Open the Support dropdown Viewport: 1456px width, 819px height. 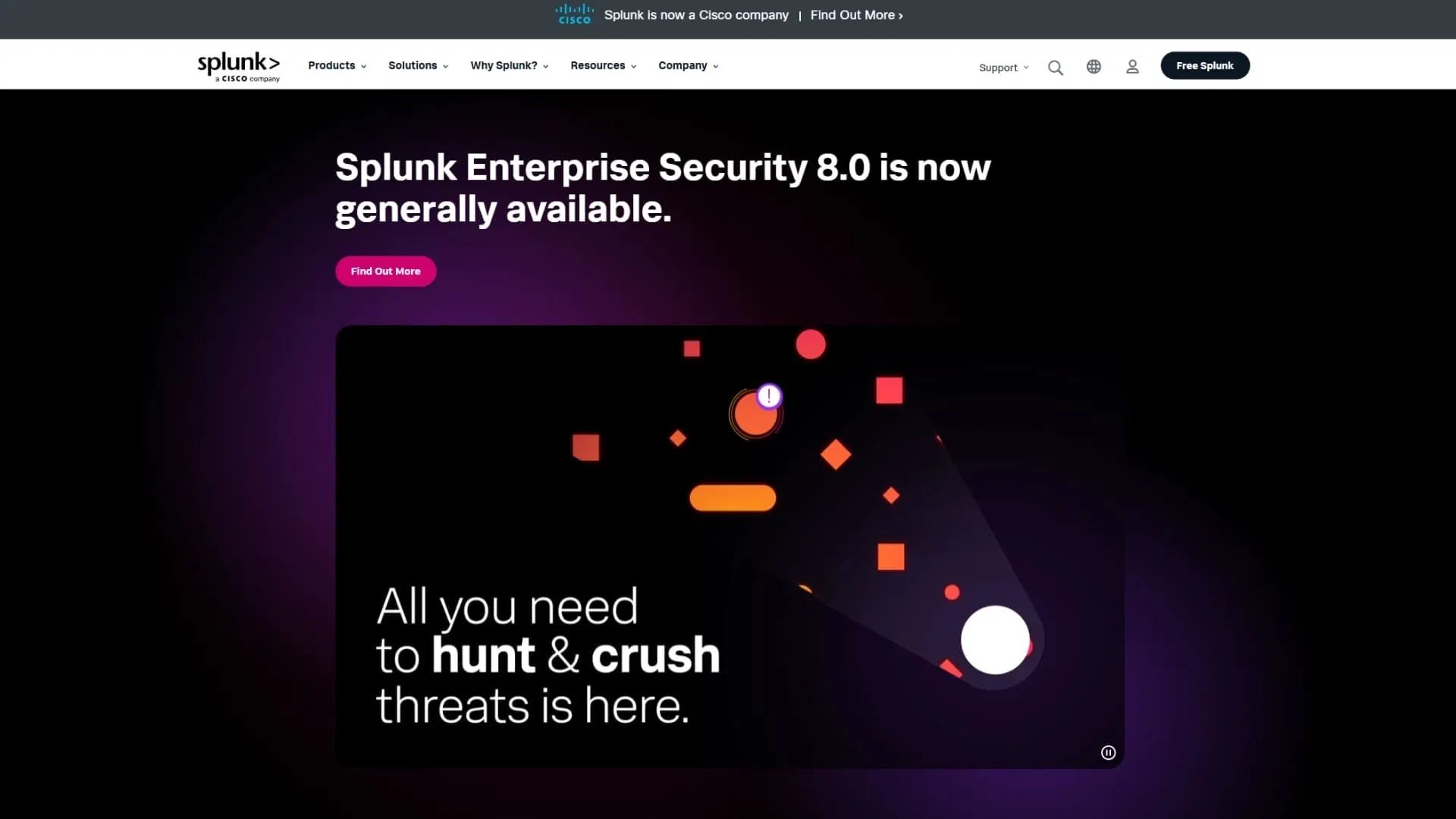[x=1003, y=67]
